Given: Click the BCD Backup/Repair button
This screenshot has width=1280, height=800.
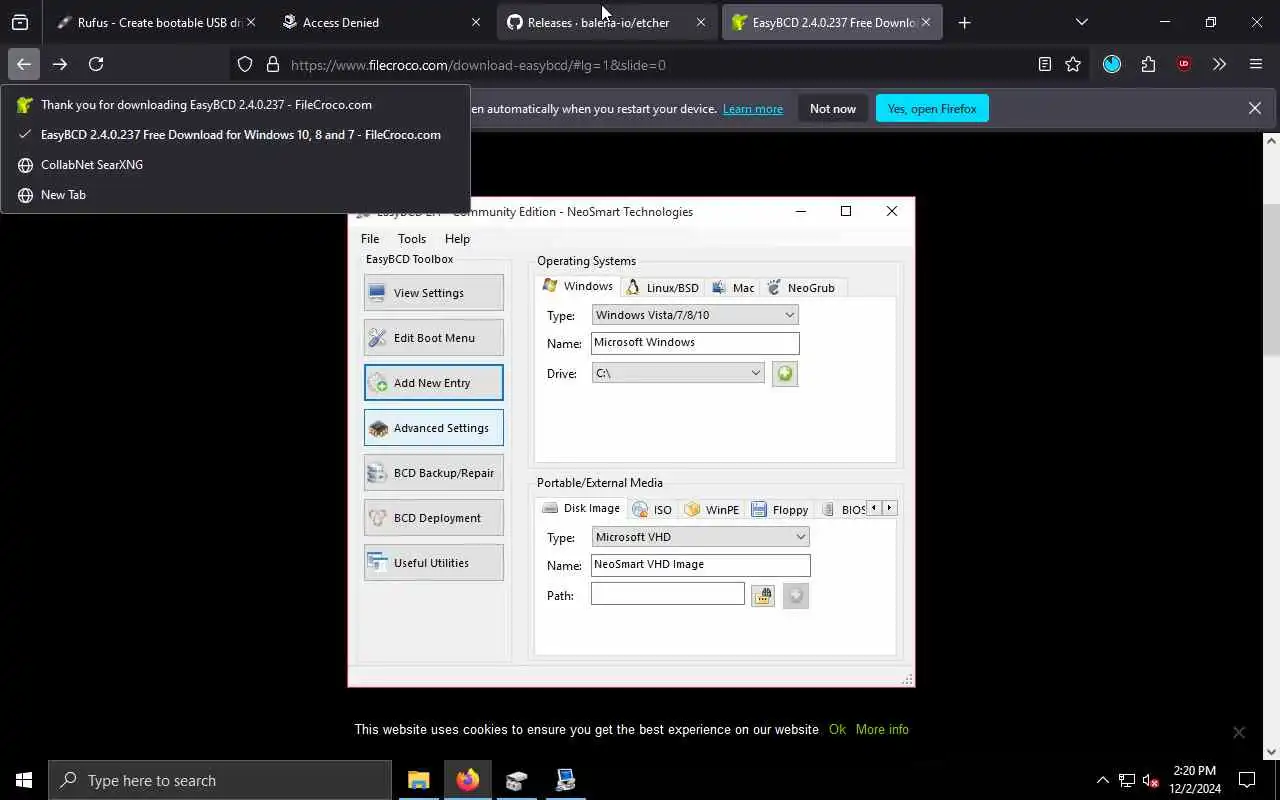Looking at the screenshot, I should pos(433,473).
